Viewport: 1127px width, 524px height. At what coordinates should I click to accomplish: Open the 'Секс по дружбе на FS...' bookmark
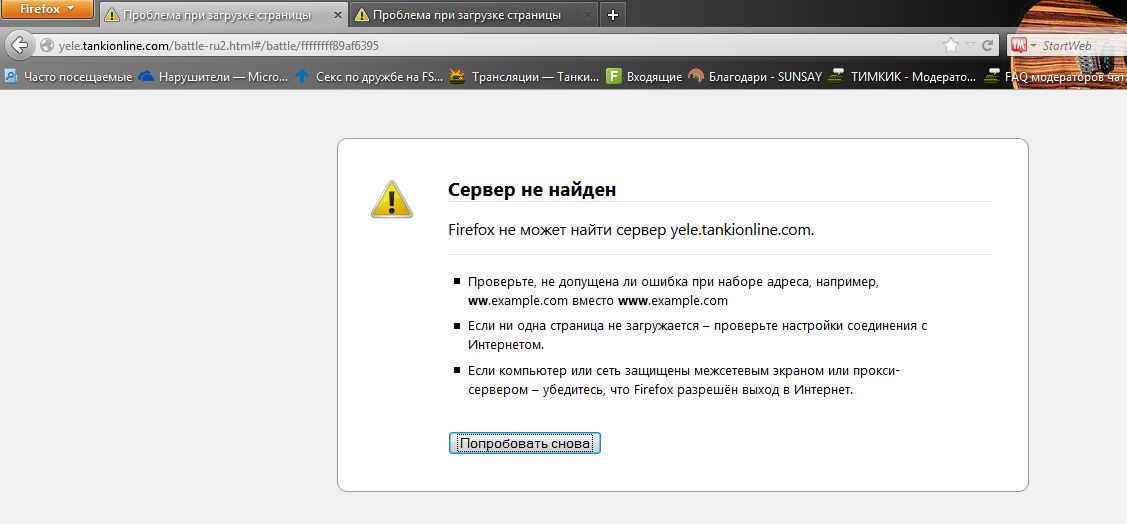(369, 76)
